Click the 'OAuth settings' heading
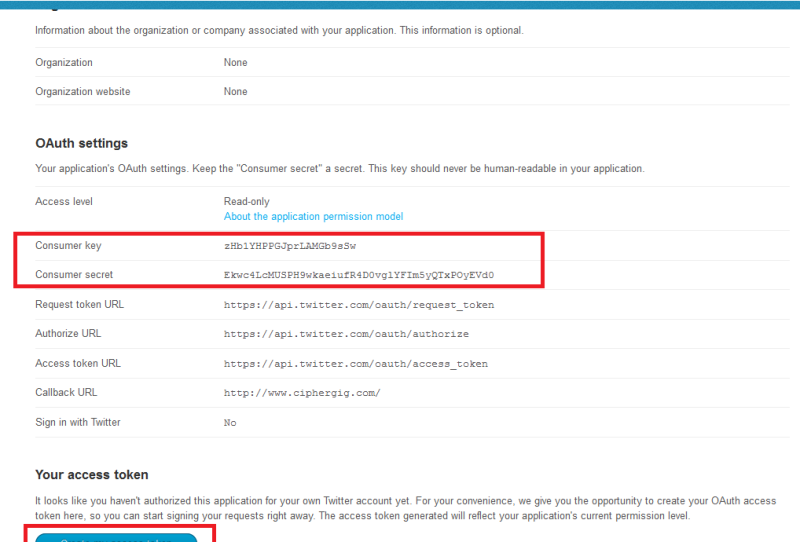This screenshot has height=542, width=800. coord(82,143)
